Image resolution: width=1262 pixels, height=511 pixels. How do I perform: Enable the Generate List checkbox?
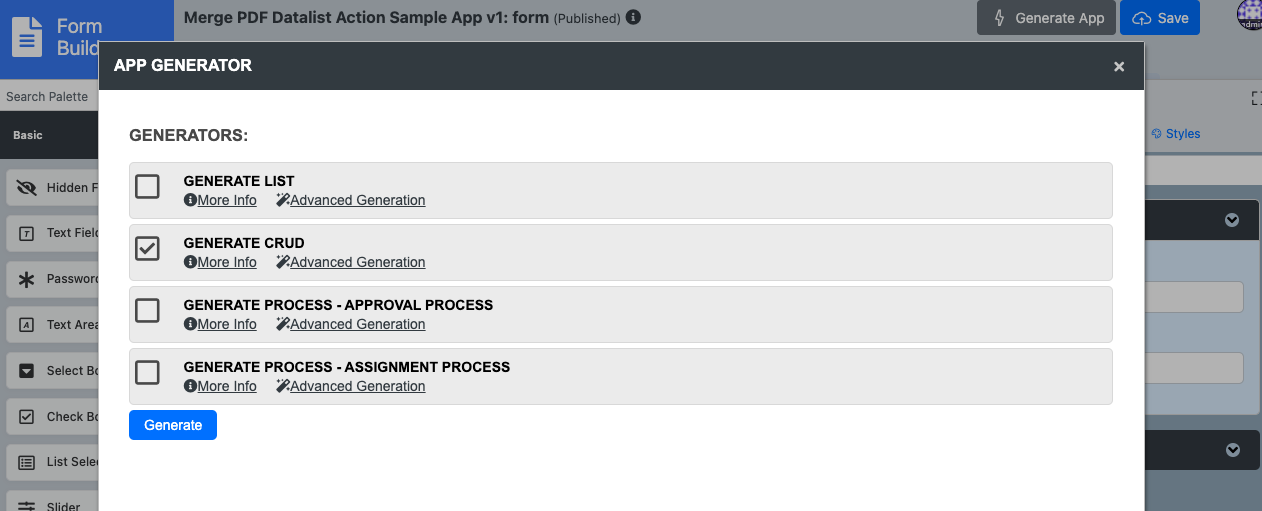147,186
